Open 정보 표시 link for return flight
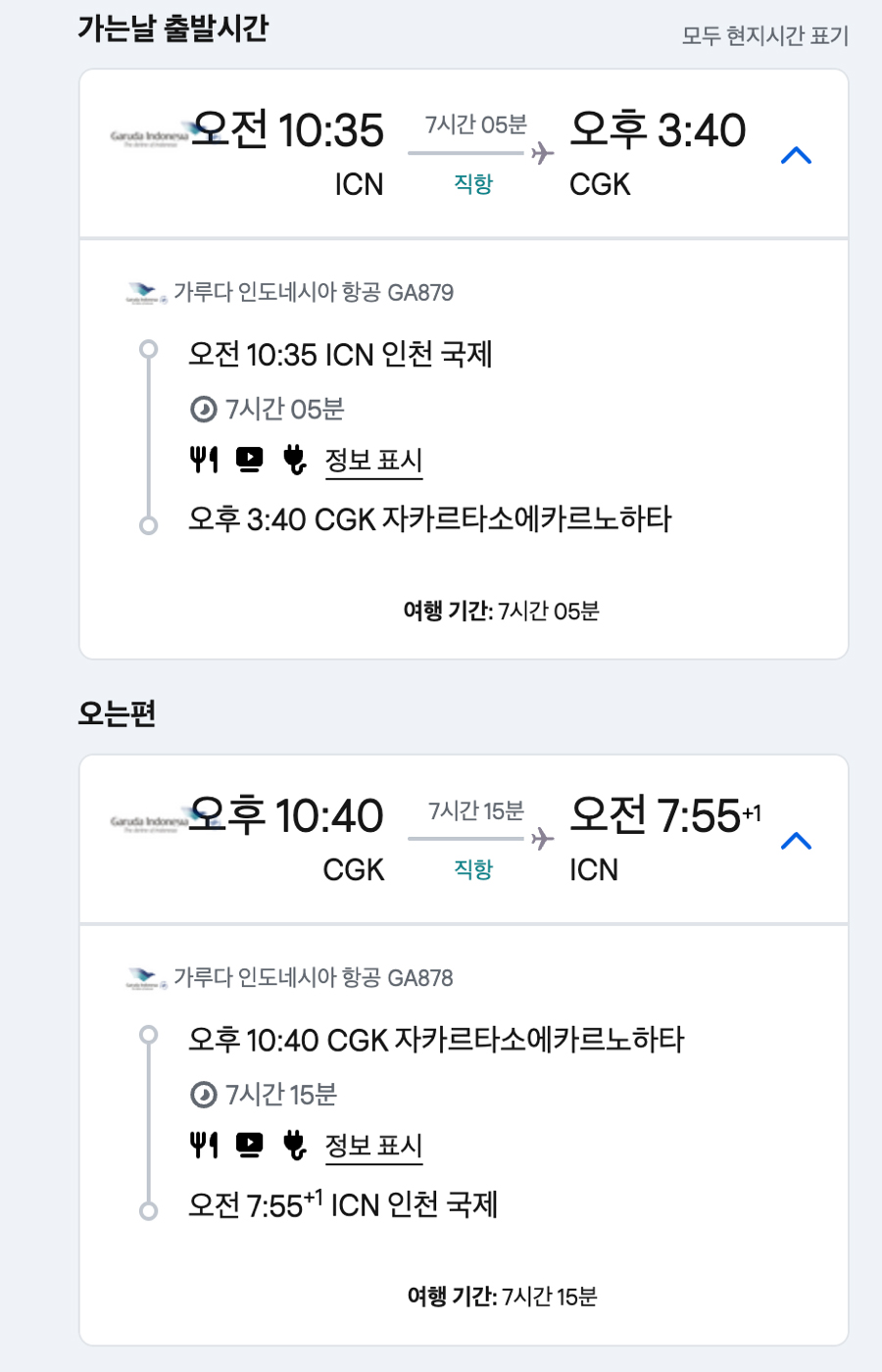This screenshot has width=882, height=1372. [x=373, y=1145]
